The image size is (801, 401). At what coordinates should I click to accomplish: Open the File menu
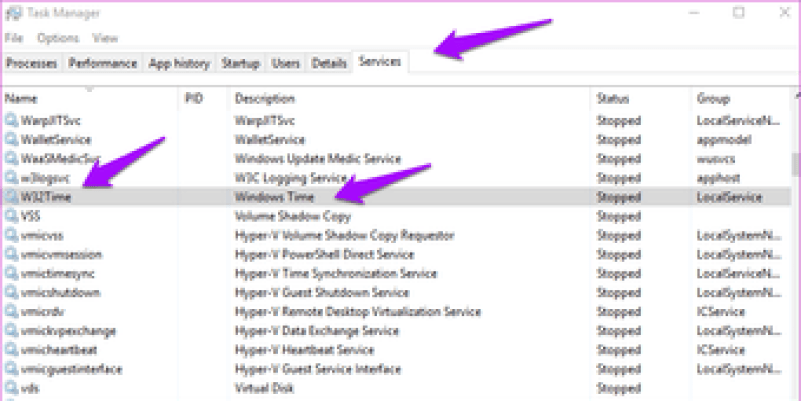[x=13, y=38]
